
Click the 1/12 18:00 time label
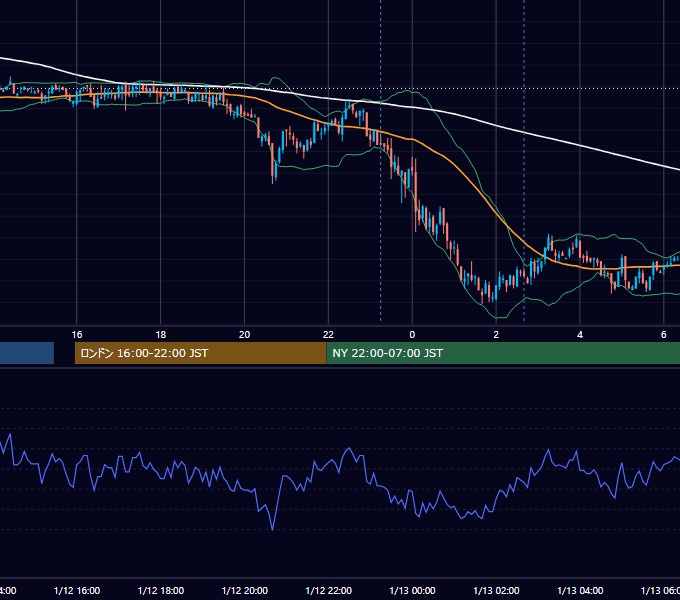click(x=161, y=590)
